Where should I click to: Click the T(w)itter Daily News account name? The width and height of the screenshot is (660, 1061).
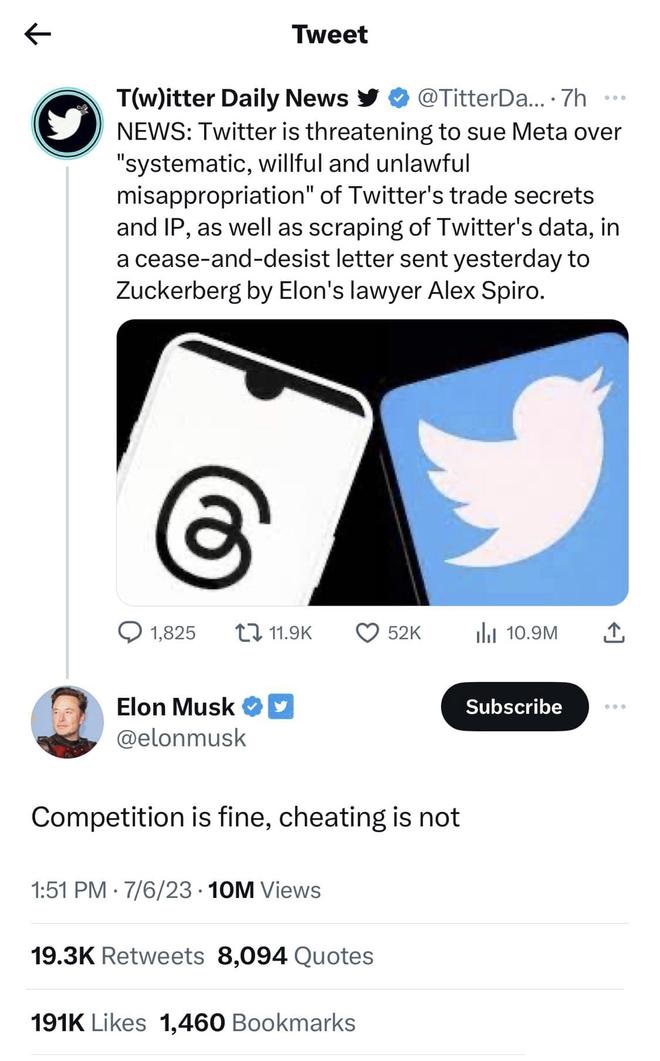click(x=232, y=98)
